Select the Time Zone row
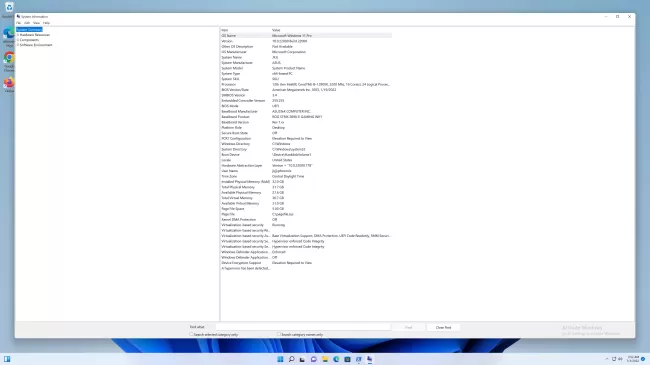 [306, 176]
